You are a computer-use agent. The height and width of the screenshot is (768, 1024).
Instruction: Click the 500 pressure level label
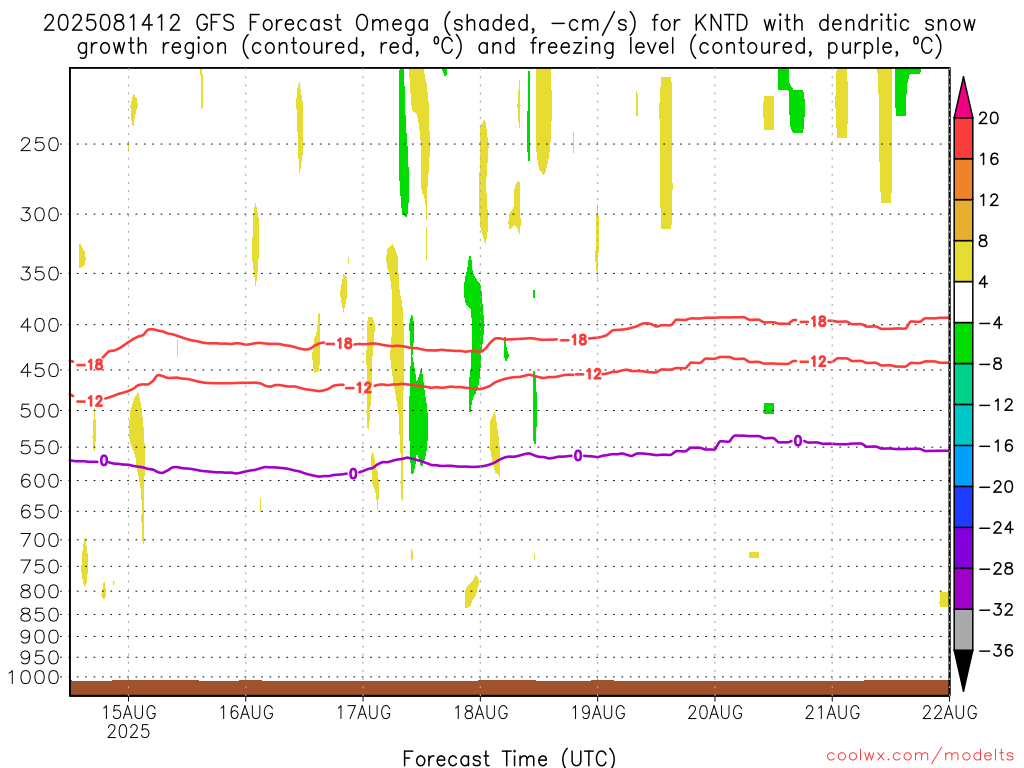pyautogui.click(x=40, y=411)
